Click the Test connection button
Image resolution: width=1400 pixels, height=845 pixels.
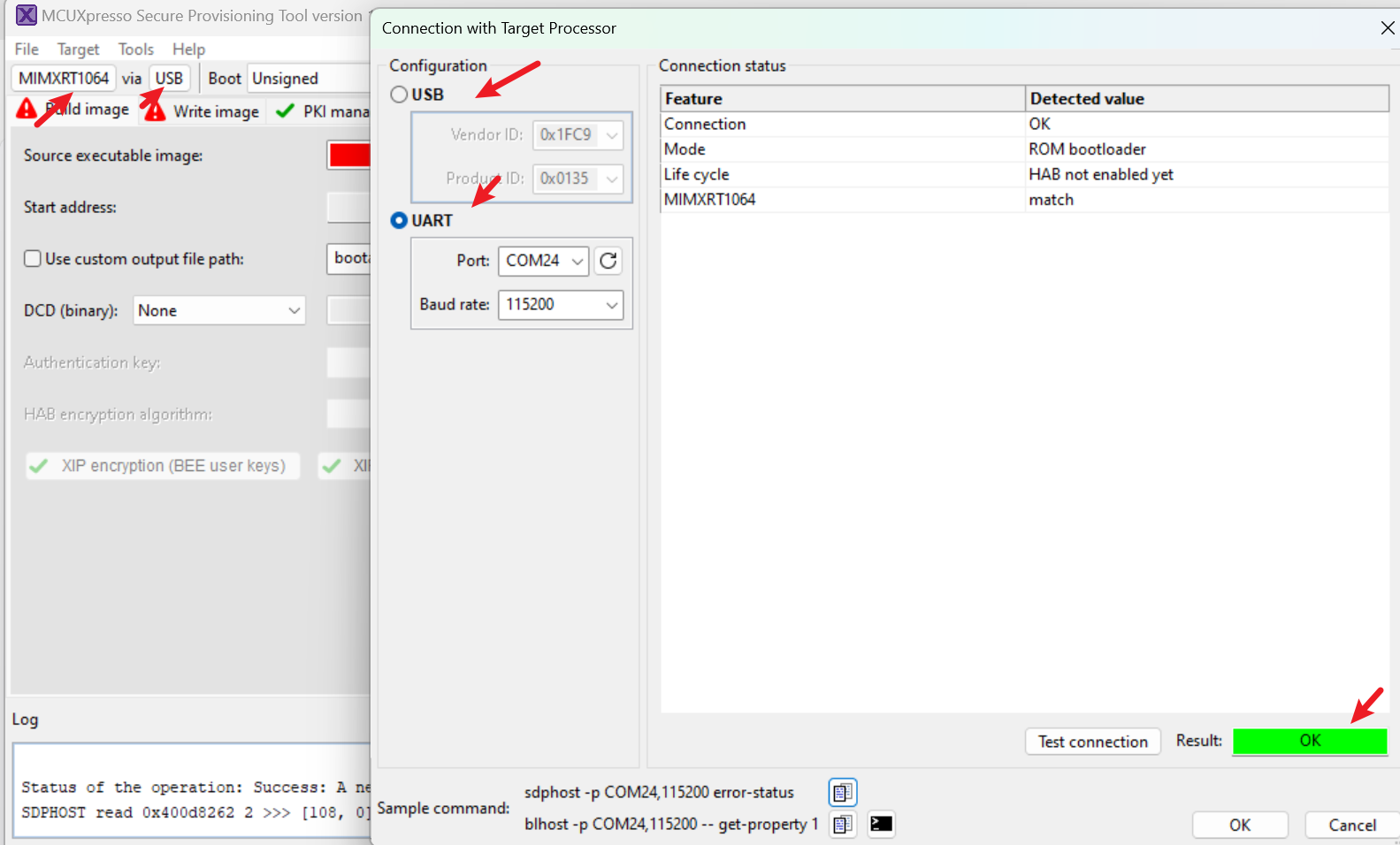[1093, 742]
